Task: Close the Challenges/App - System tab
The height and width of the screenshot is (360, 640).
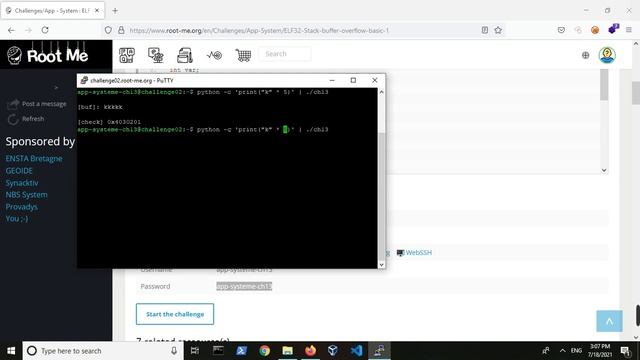Action: 97,11
